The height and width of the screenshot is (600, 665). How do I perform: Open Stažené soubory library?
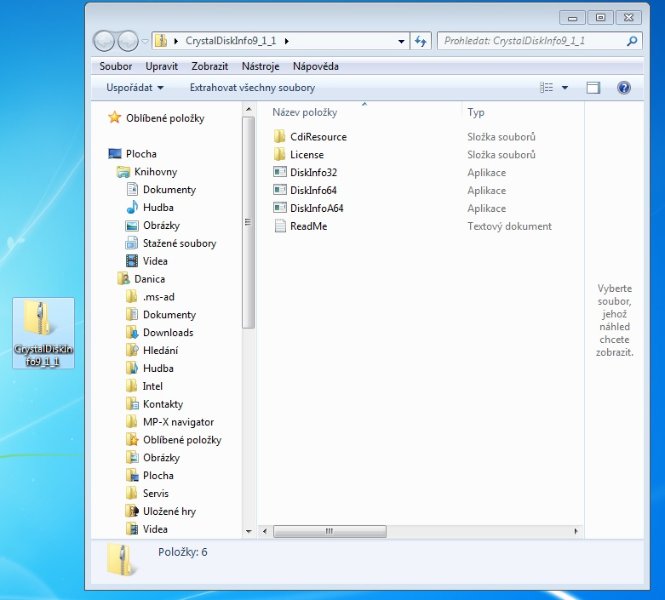(x=171, y=243)
